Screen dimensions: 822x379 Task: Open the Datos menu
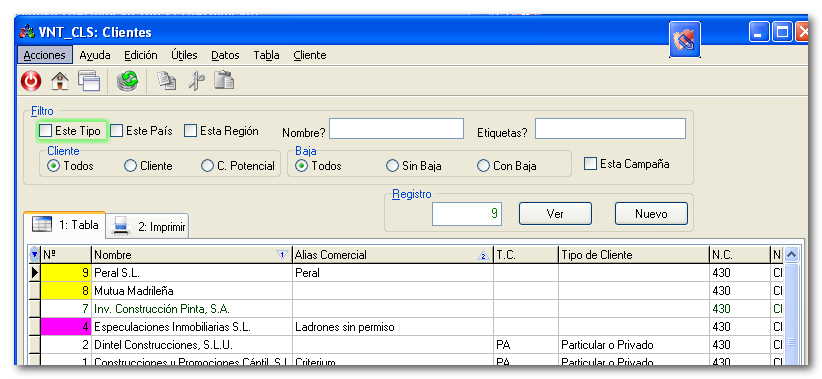click(x=225, y=55)
